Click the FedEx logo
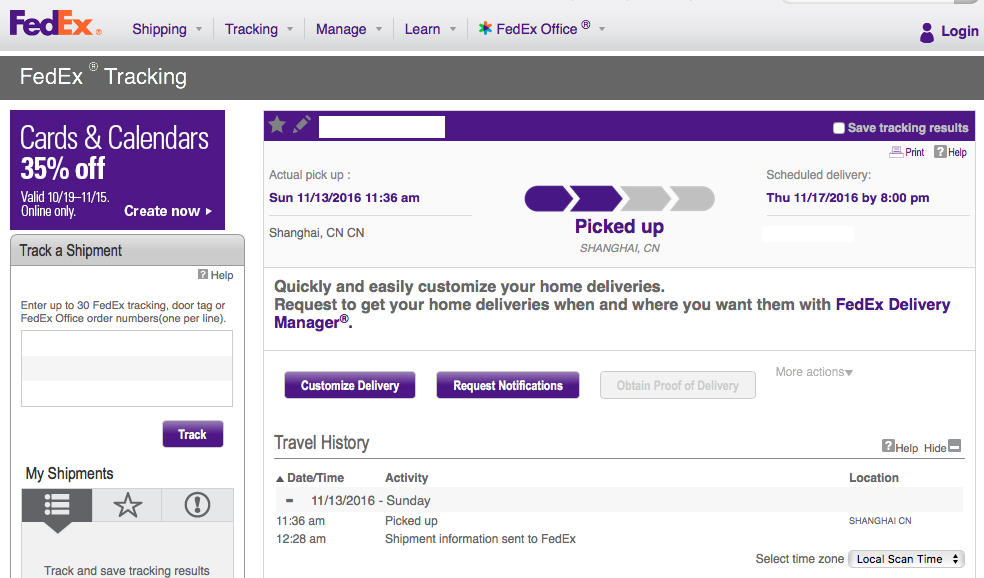984x578 pixels. coord(55,24)
